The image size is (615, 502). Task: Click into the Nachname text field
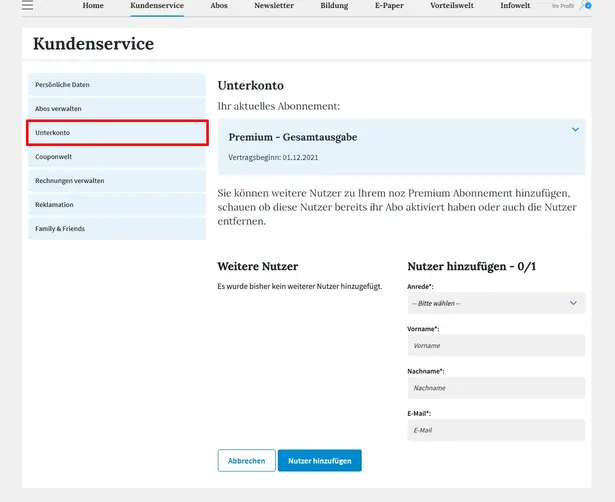496,388
